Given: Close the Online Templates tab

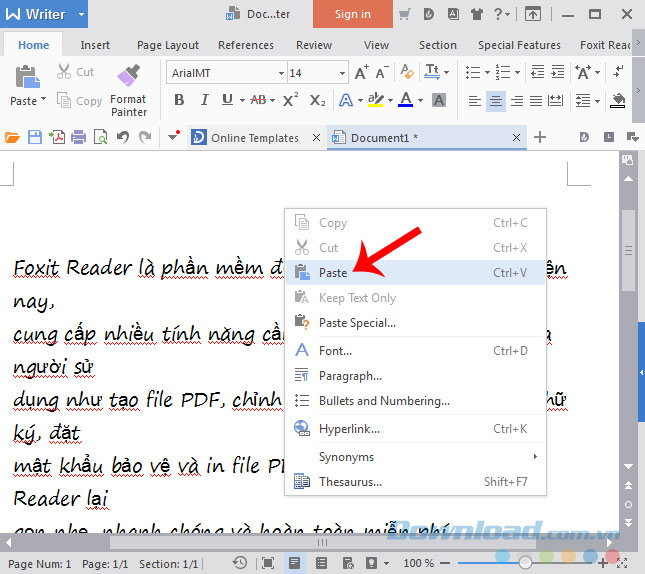Looking at the screenshot, I should click(316, 137).
